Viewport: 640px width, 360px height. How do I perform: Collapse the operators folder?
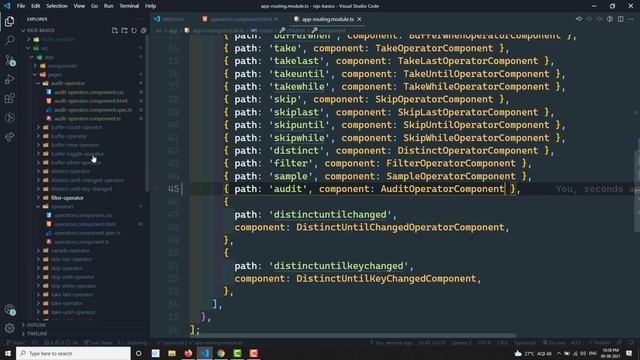pyautogui.click(x=62, y=207)
